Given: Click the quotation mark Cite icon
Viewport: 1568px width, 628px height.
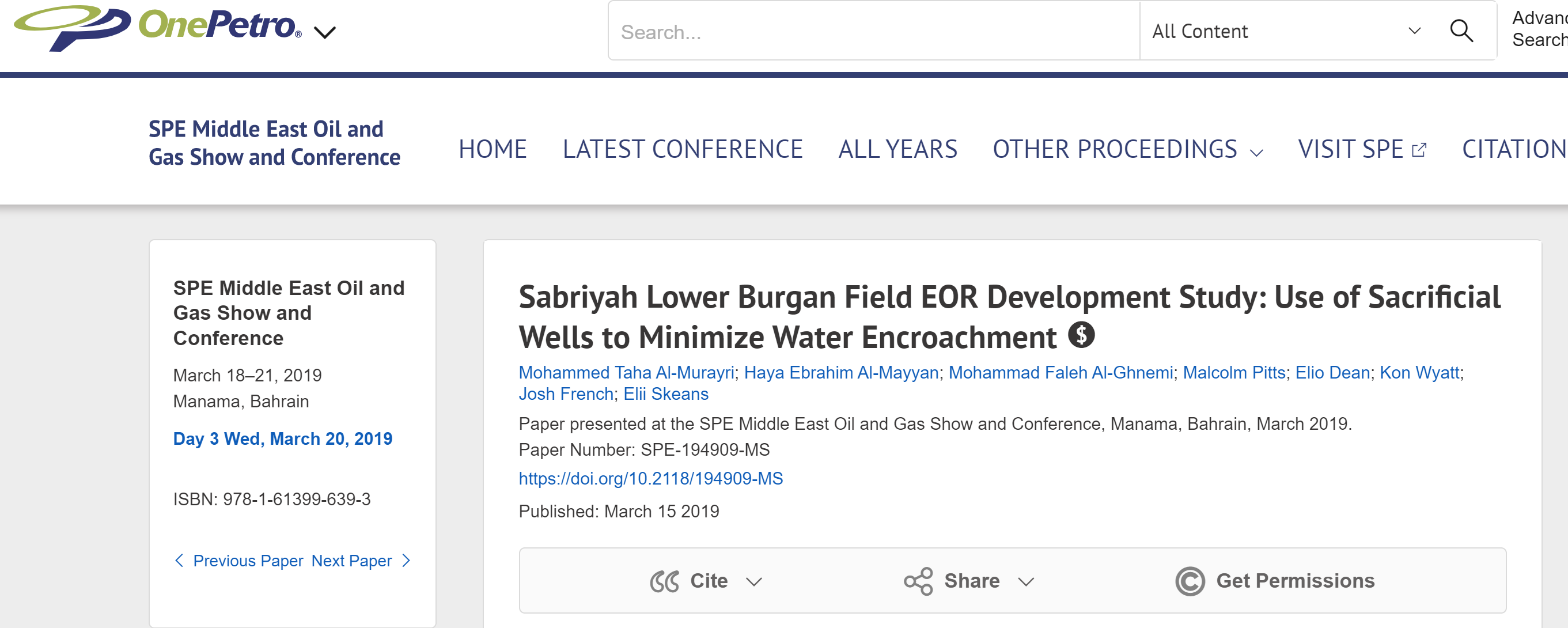Looking at the screenshot, I should click(x=664, y=581).
